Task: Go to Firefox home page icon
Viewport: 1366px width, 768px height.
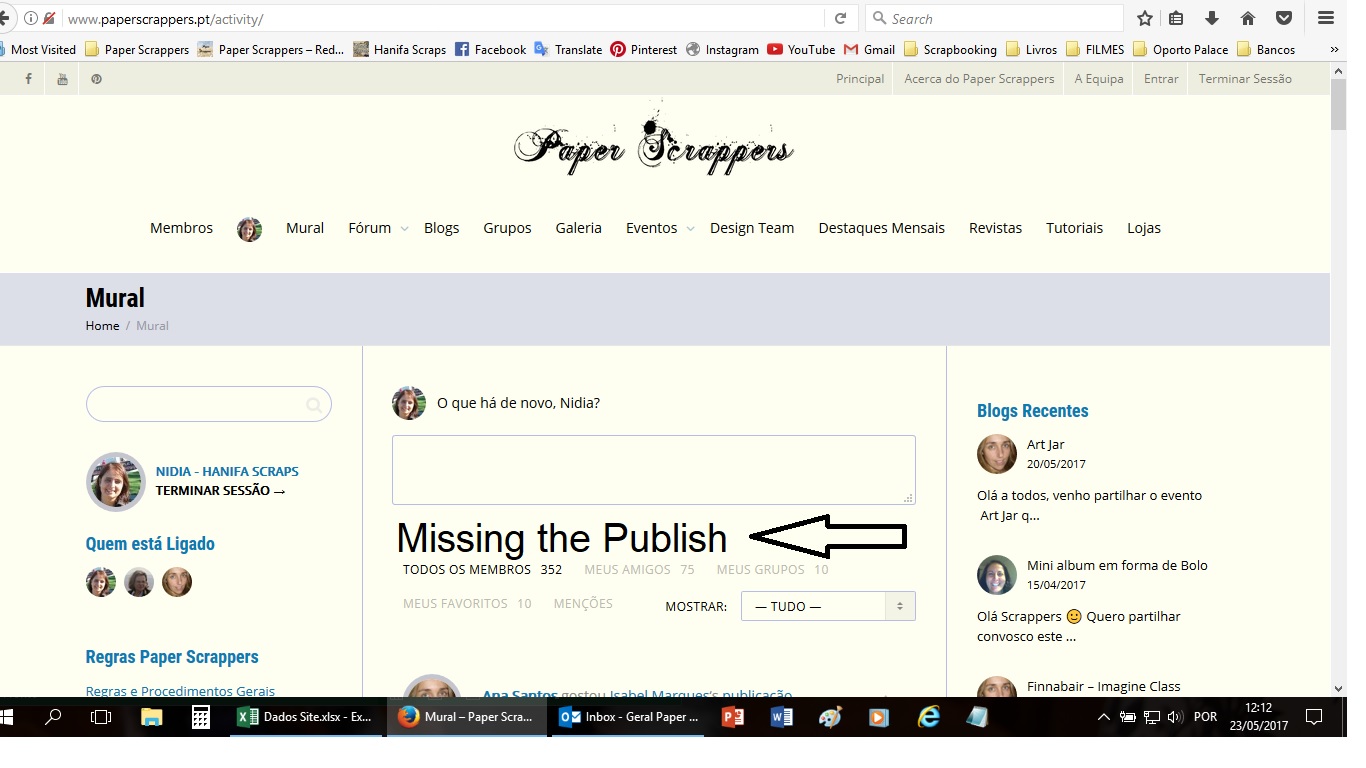Action: (x=1247, y=19)
